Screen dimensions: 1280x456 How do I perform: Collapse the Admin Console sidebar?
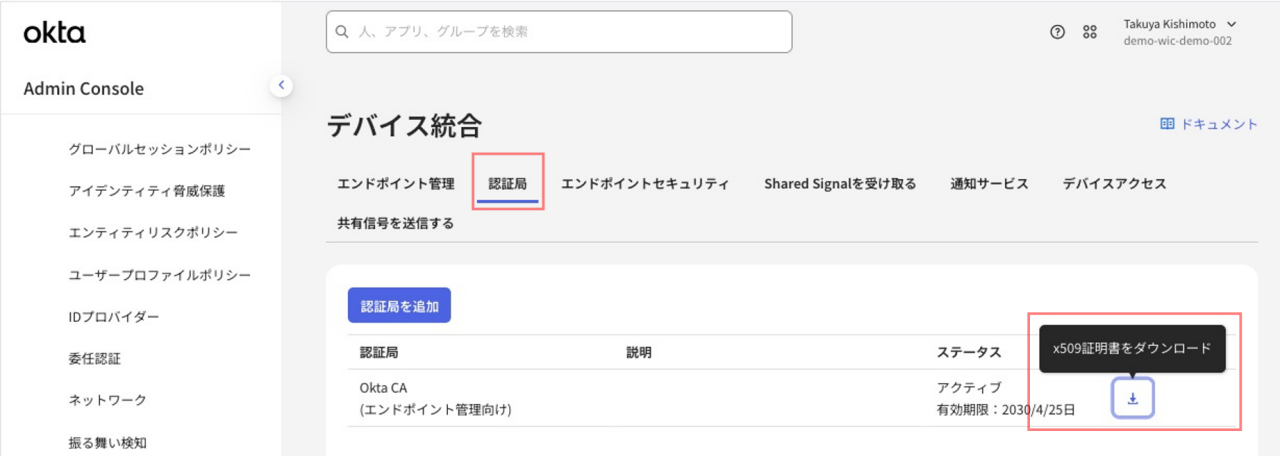[281, 86]
